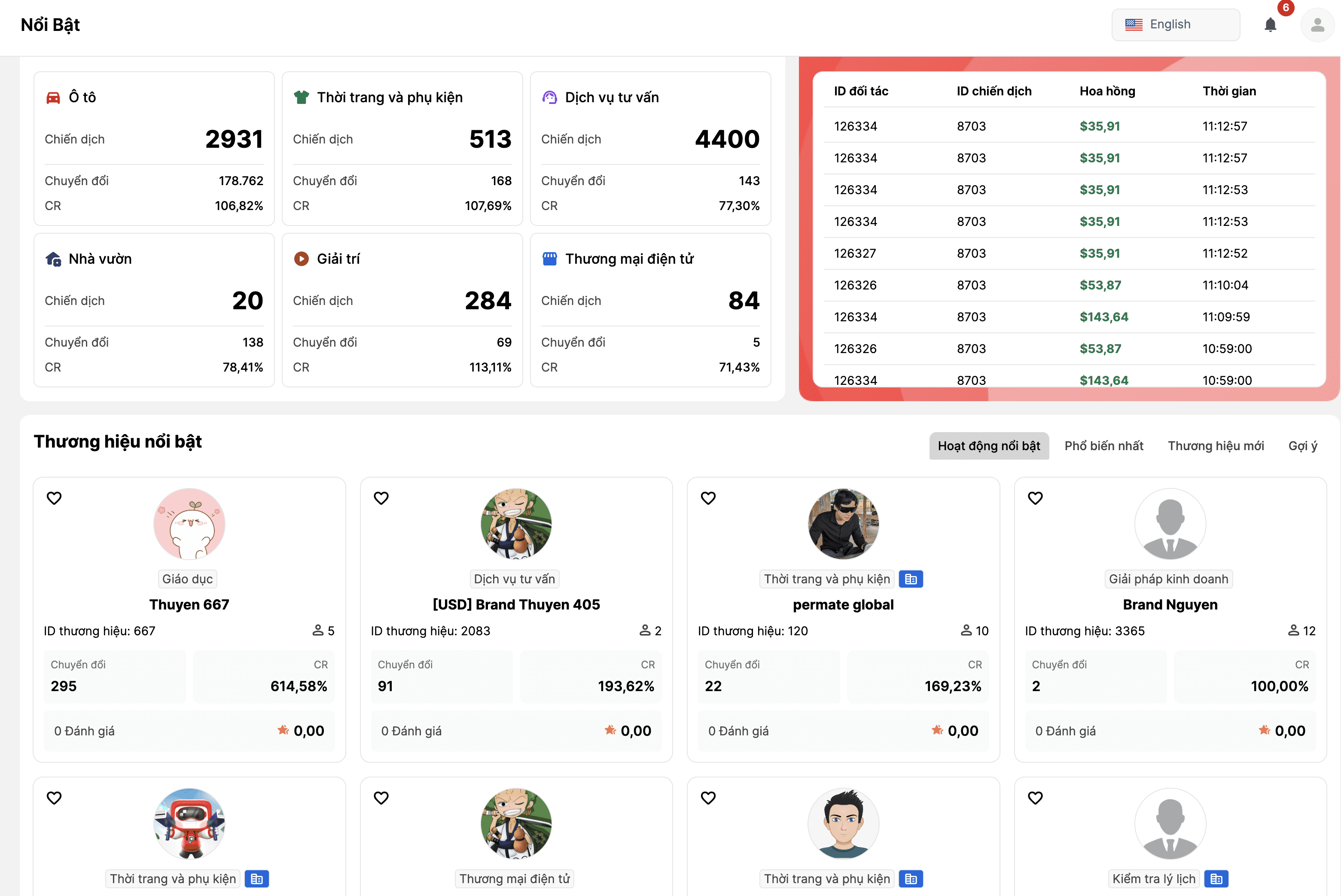
Task: Open the user profile avatar menu
Action: [x=1317, y=25]
